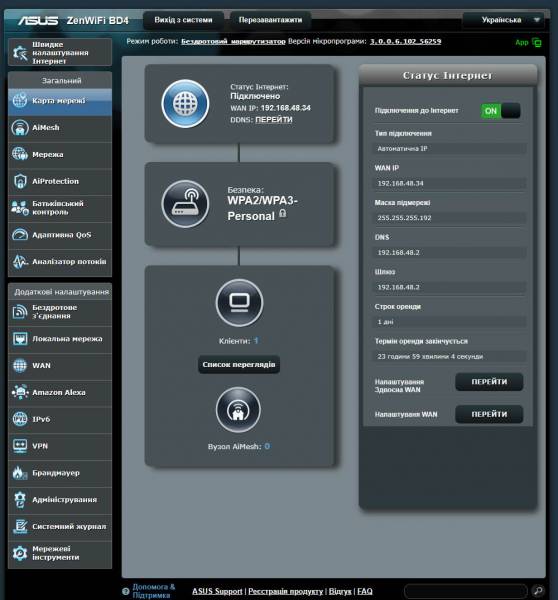Image resolution: width=558 pixels, height=600 pixels.
Task: Follow the DDNS ПЕРЕЙТИ link
Action: (274, 120)
